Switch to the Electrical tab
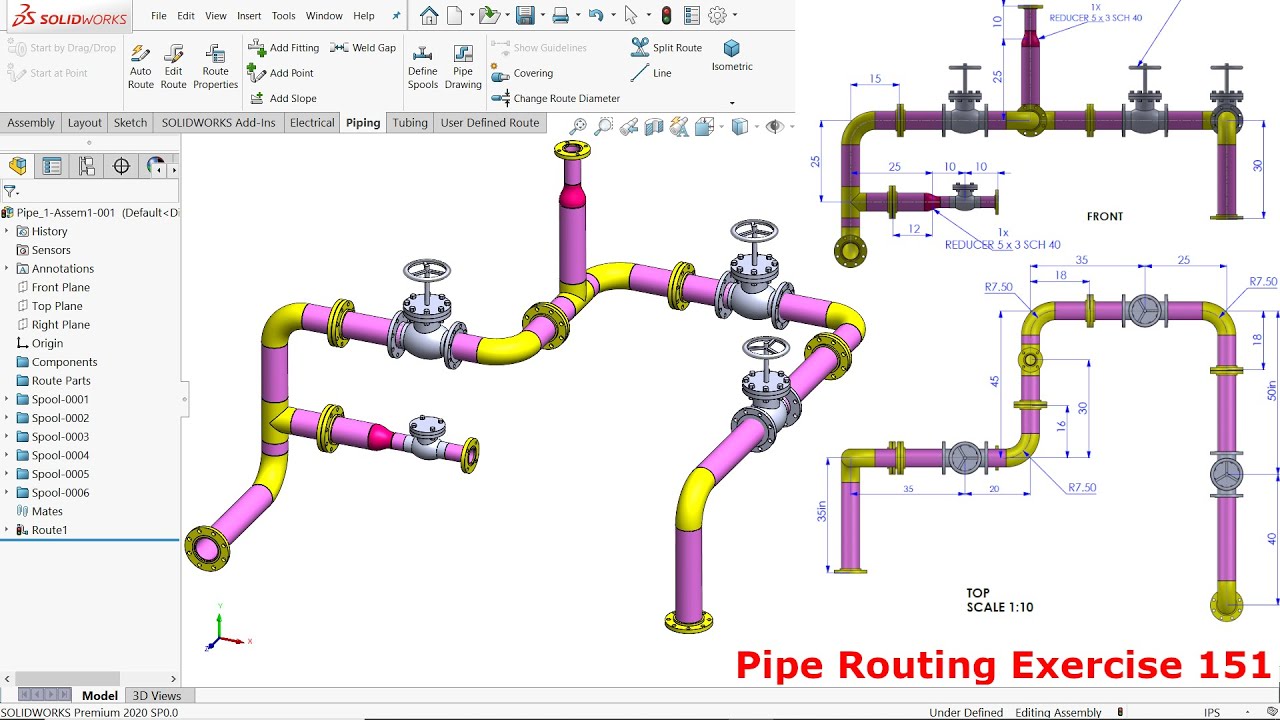 pyautogui.click(x=312, y=123)
